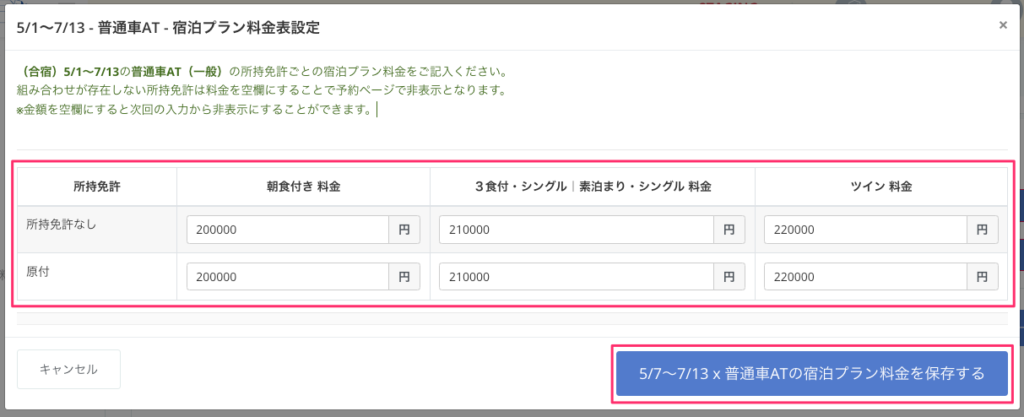
Task: Select 3食付・シングル price field in 原付 row
Action: click(x=575, y=276)
